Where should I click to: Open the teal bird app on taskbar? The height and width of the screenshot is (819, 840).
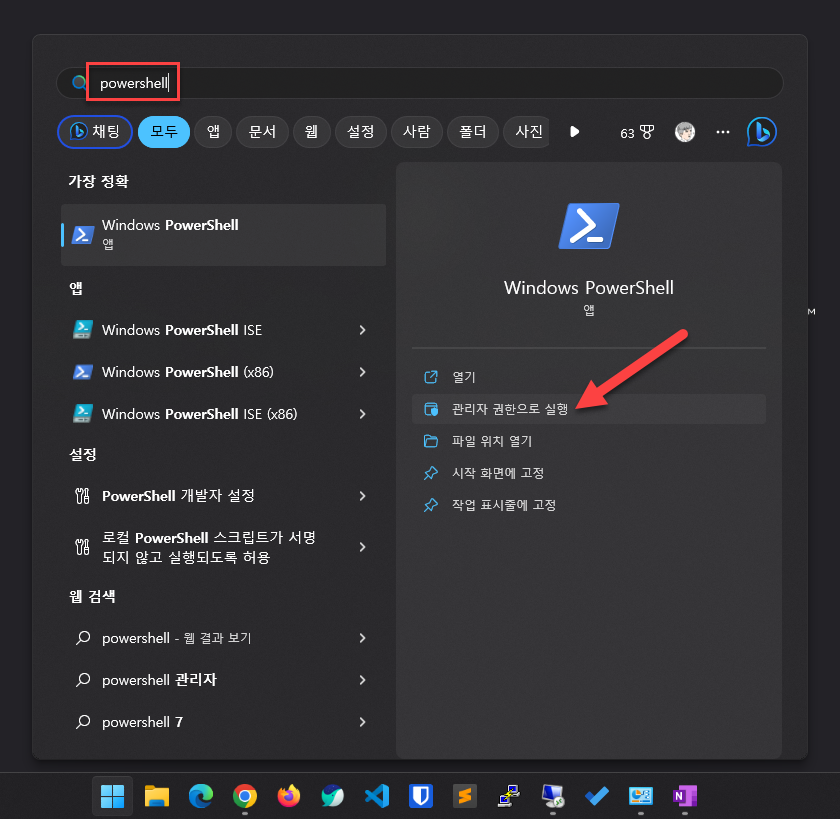coord(333,796)
